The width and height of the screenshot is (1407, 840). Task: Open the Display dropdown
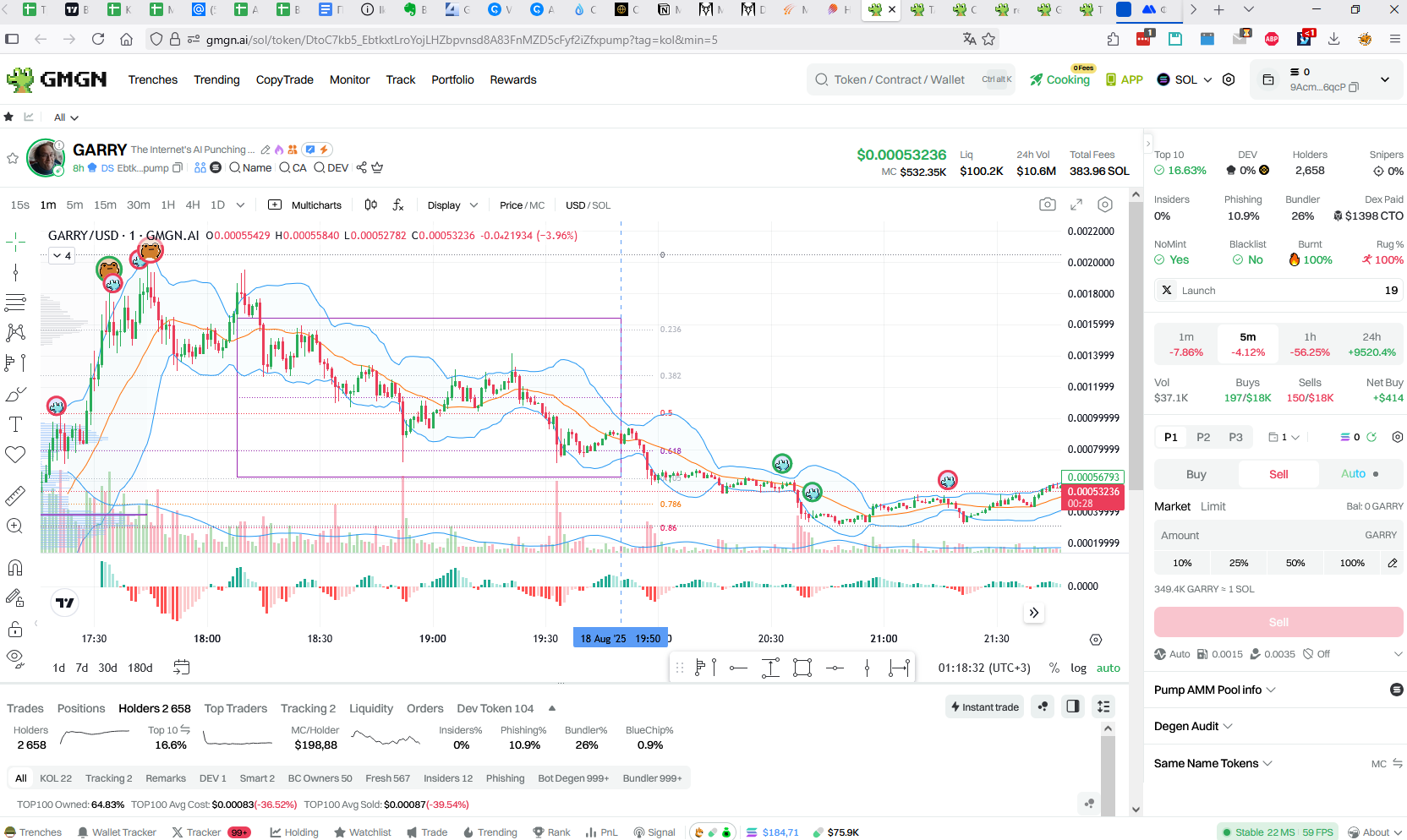(452, 205)
